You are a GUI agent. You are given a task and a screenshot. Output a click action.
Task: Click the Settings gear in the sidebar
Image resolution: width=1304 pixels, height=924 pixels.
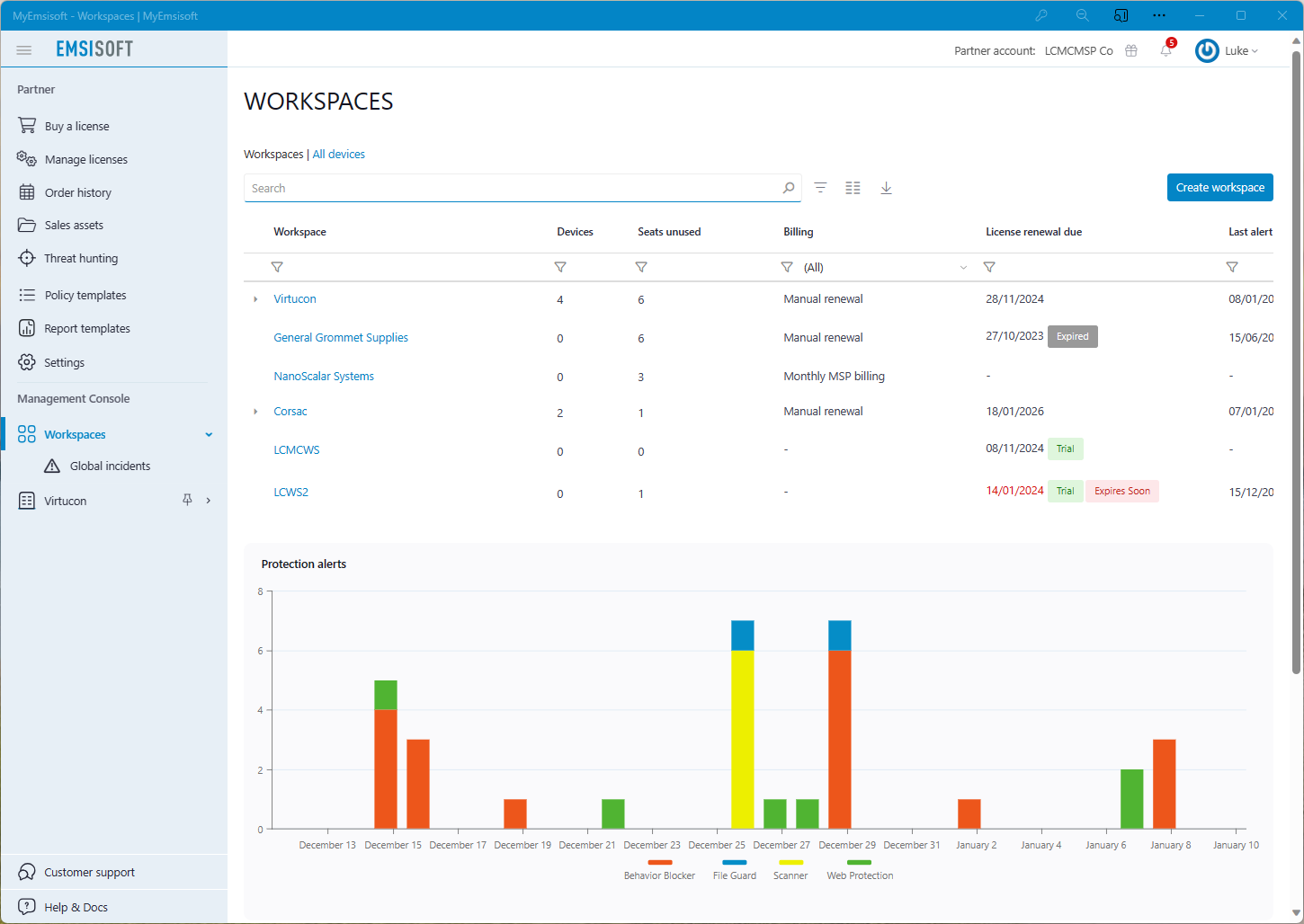(27, 362)
